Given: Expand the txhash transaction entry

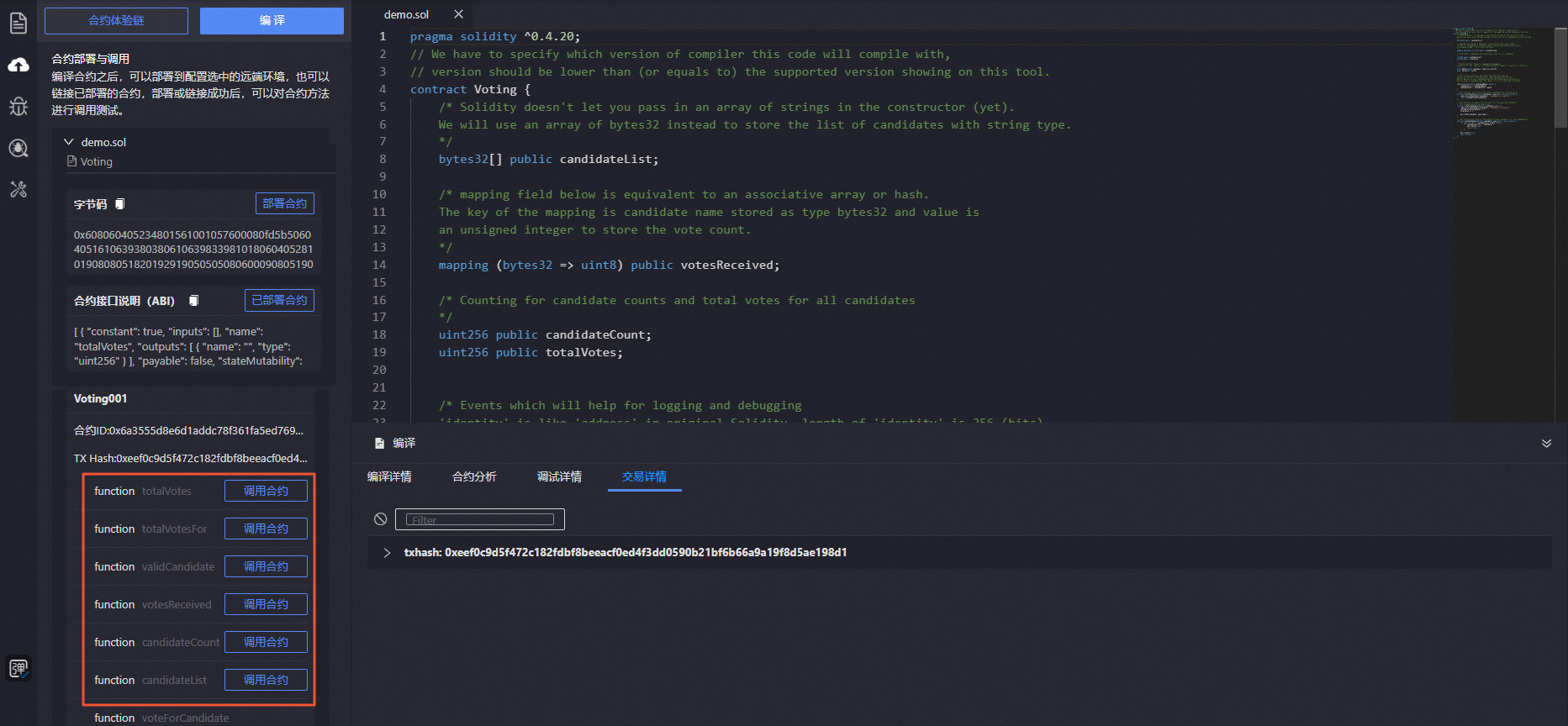Looking at the screenshot, I should tap(387, 552).
